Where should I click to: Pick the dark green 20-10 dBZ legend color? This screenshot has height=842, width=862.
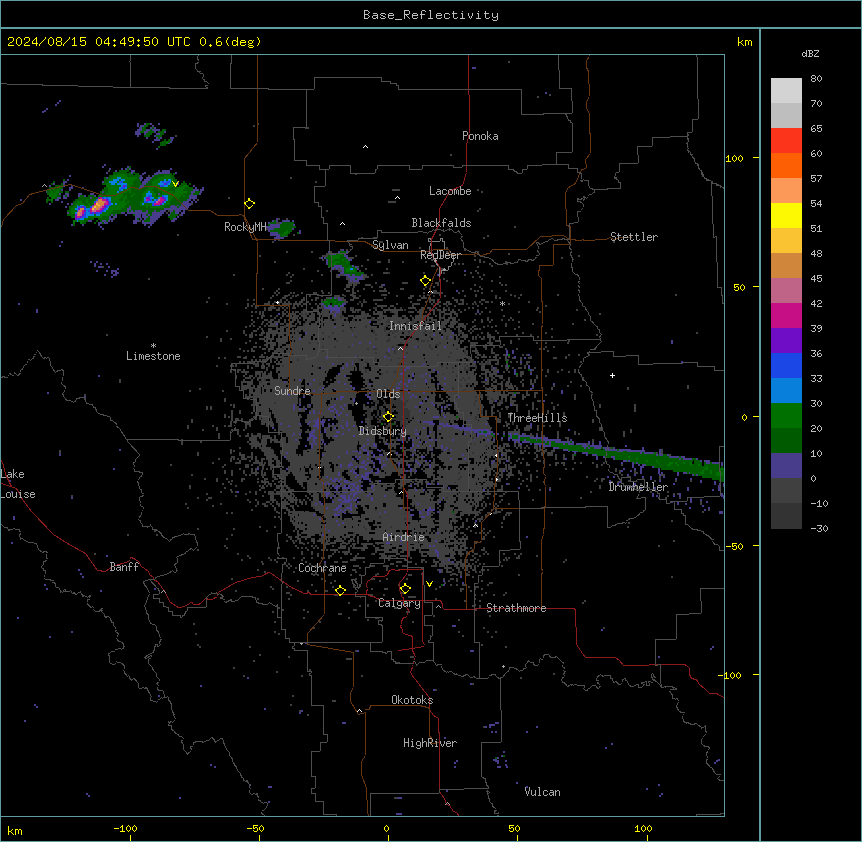point(786,441)
